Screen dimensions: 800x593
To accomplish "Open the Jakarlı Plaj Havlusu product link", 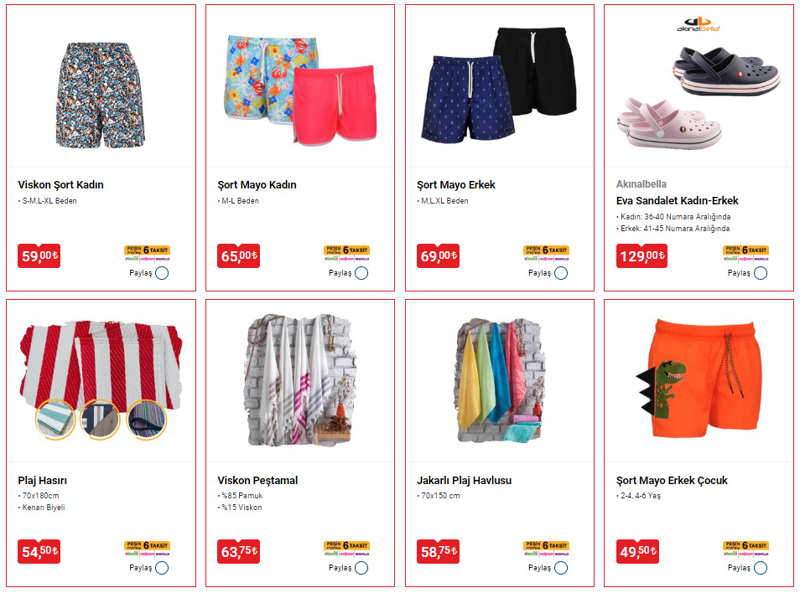I will click(464, 480).
